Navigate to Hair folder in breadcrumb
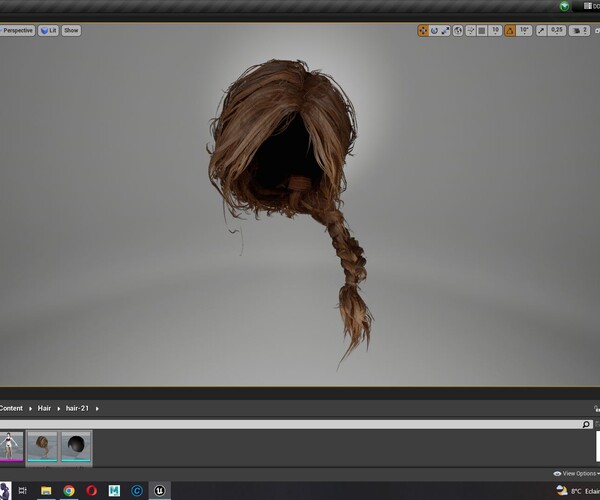 pyautogui.click(x=44, y=408)
